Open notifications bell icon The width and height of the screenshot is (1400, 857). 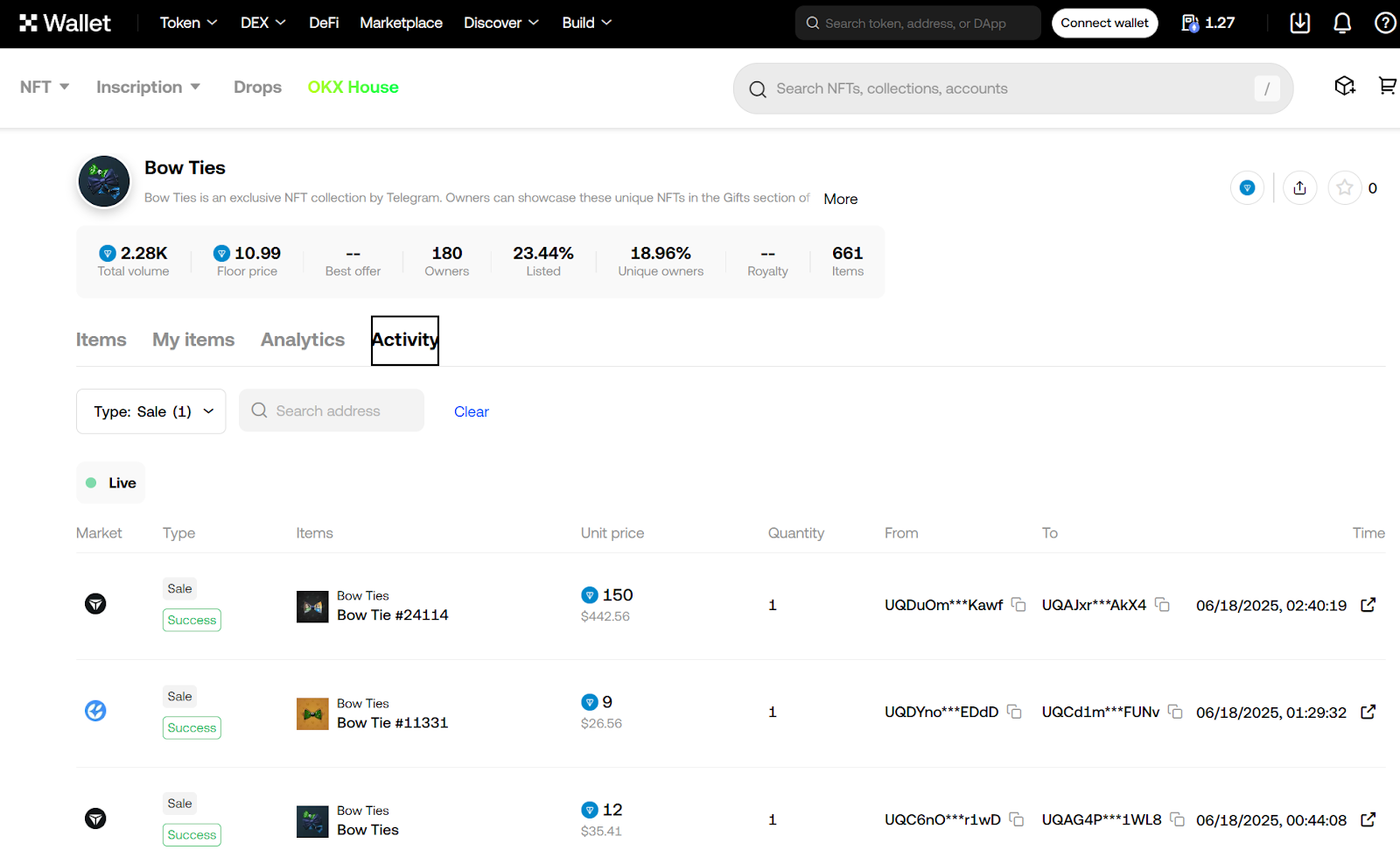[x=1342, y=23]
